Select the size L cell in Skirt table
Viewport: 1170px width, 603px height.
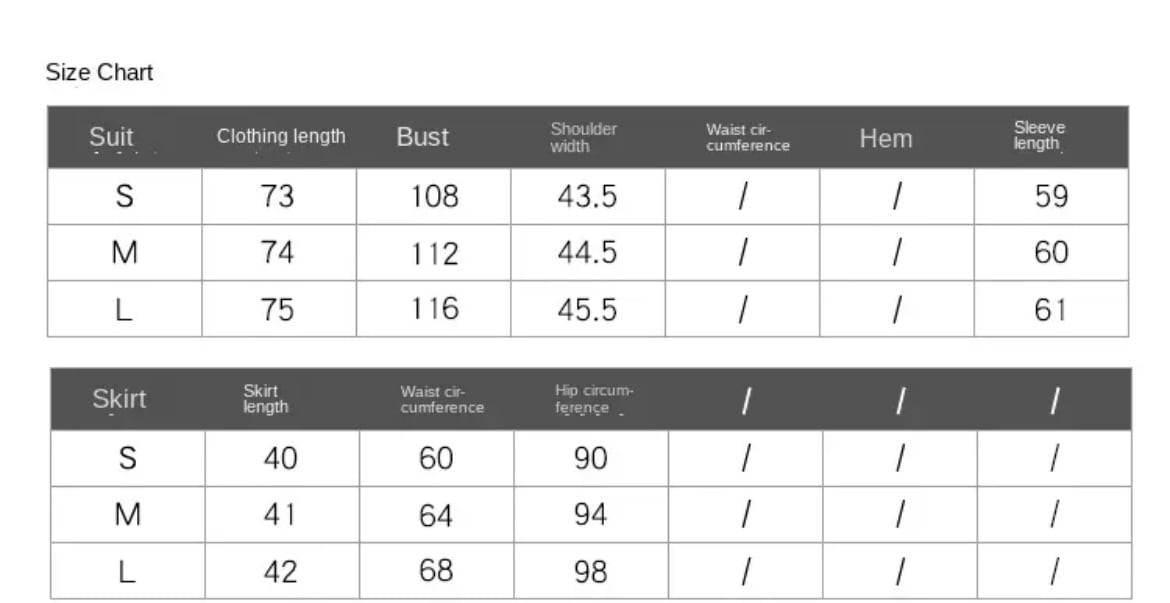(x=127, y=571)
